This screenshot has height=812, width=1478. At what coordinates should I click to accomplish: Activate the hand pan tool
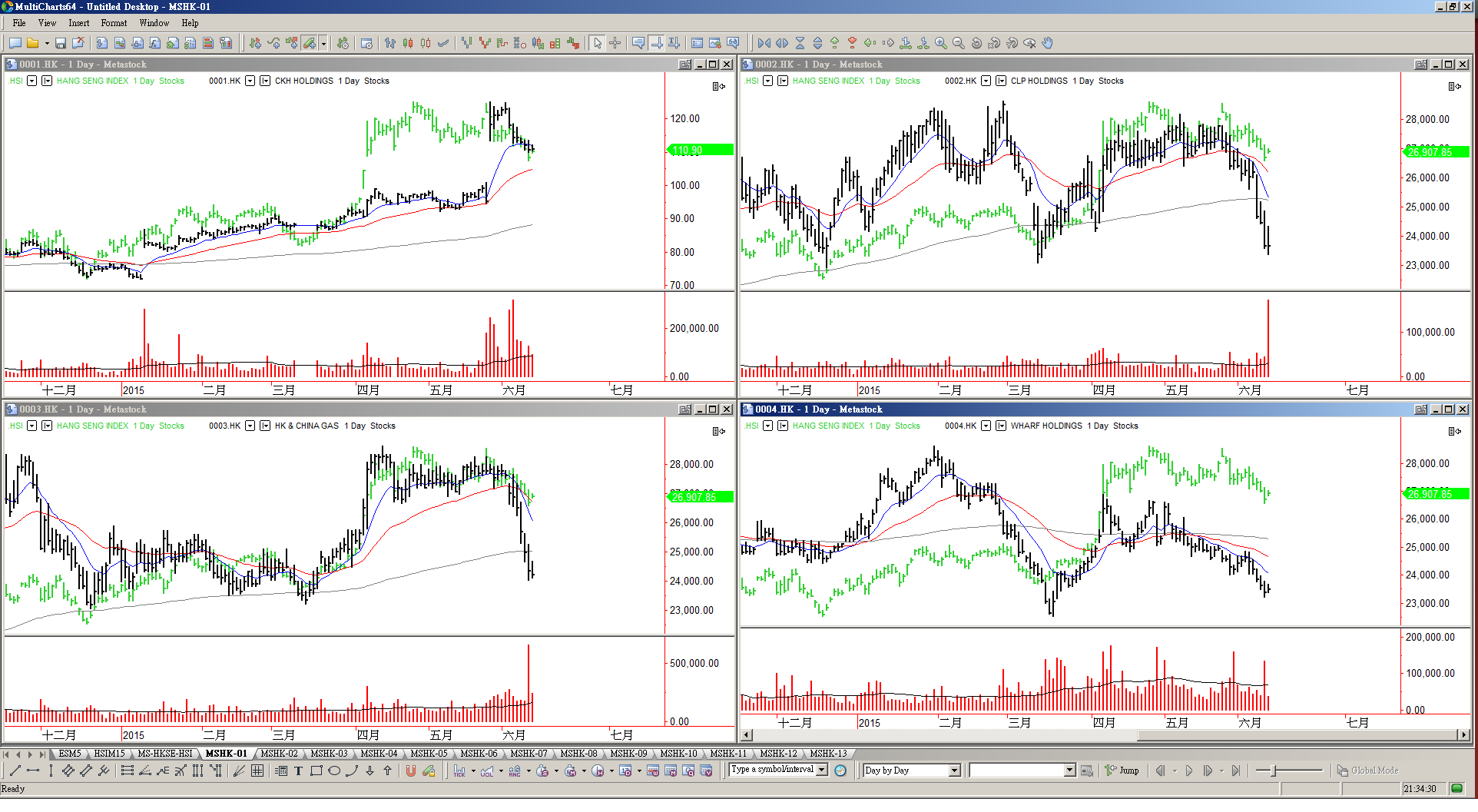1047,44
